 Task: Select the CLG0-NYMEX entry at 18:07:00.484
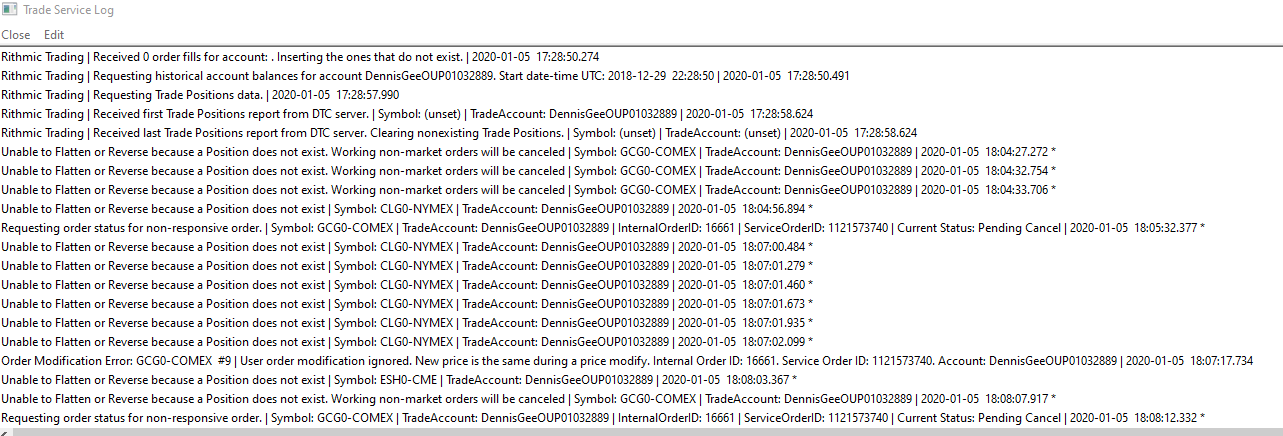point(400,247)
